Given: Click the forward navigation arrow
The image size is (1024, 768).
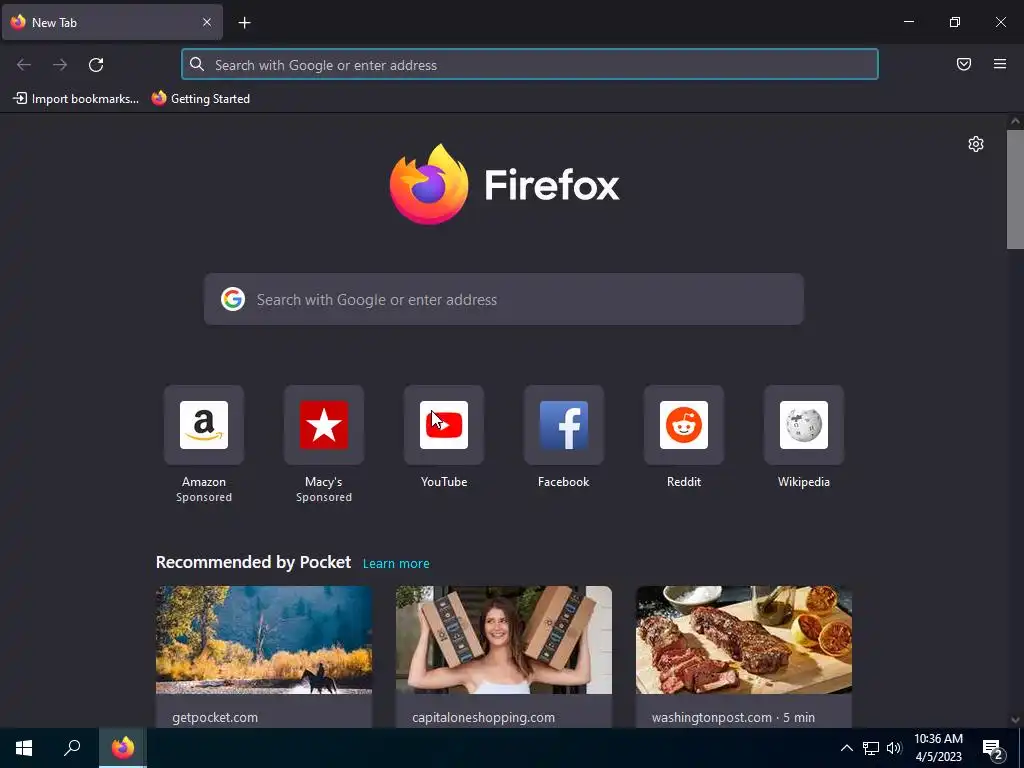Looking at the screenshot, I should pos(60,65).
